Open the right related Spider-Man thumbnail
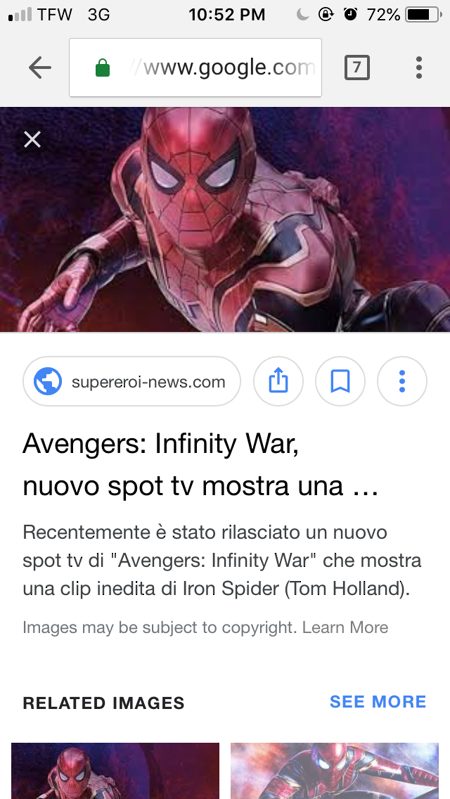This screenshot has width=450, height=799. [x=334, y=770]
